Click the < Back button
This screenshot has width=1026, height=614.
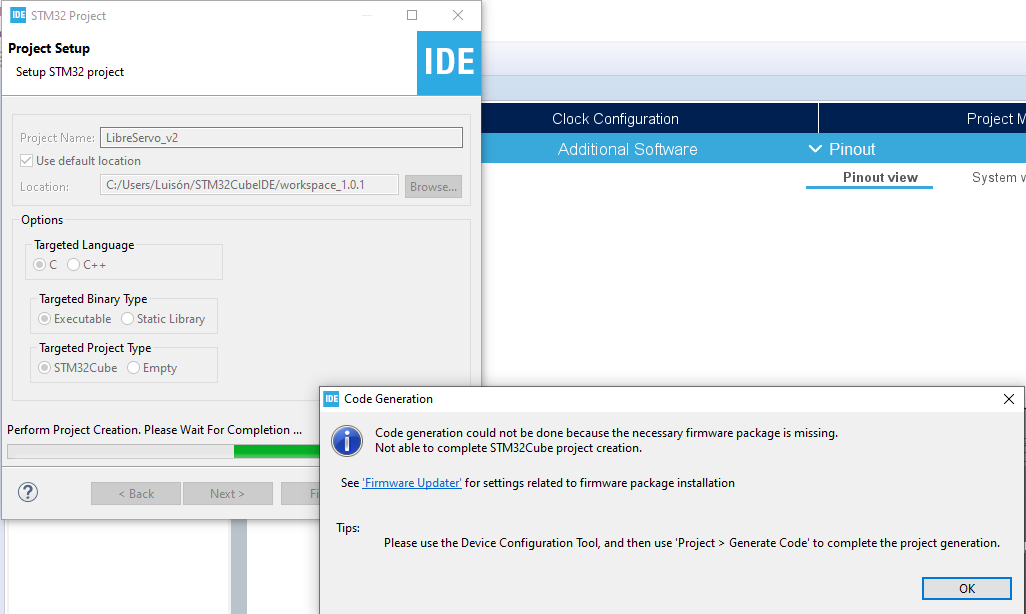coord(136,494)
